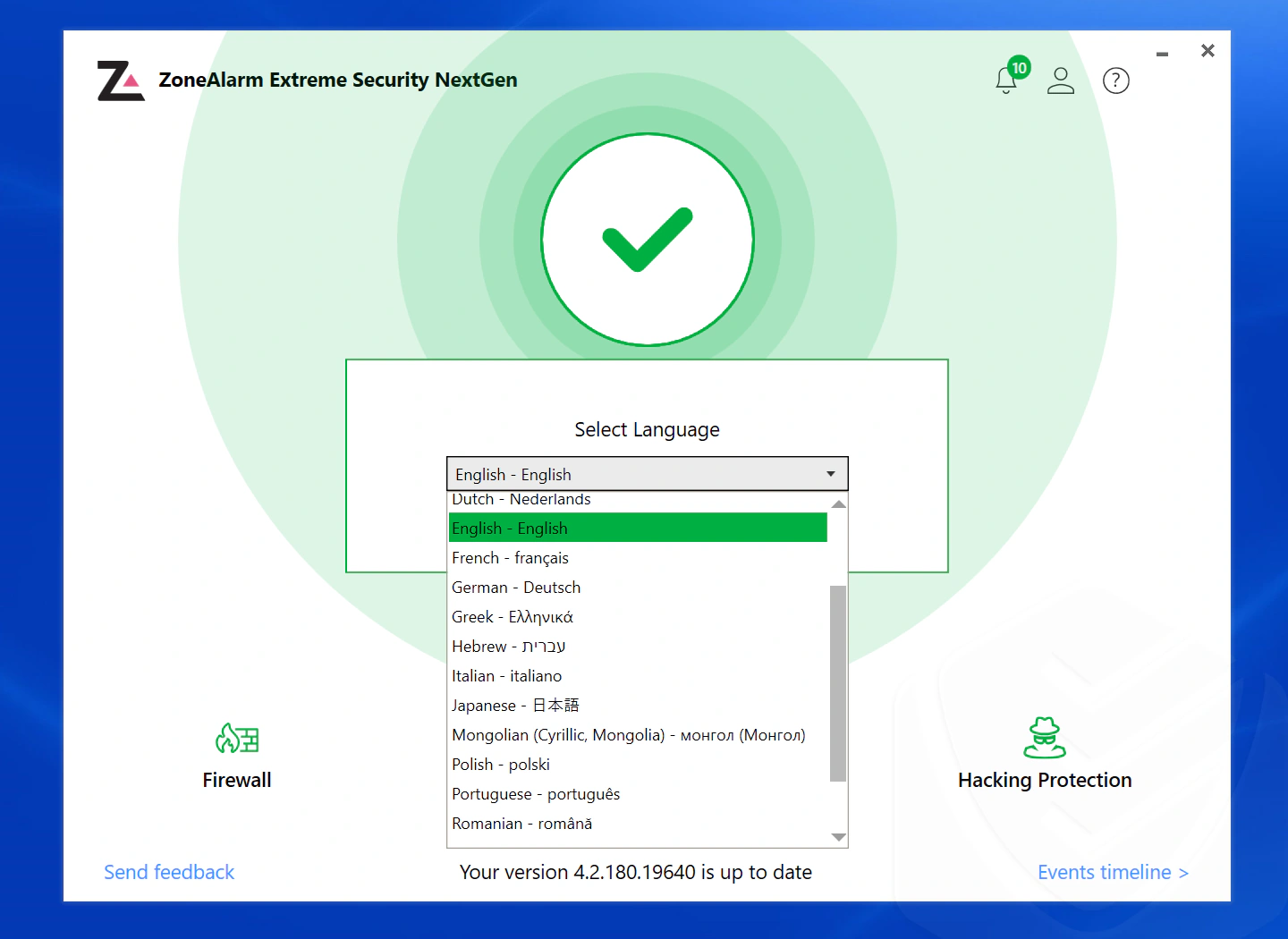
Task: Open the Send feedback link
Action: (x=169, y=872)
